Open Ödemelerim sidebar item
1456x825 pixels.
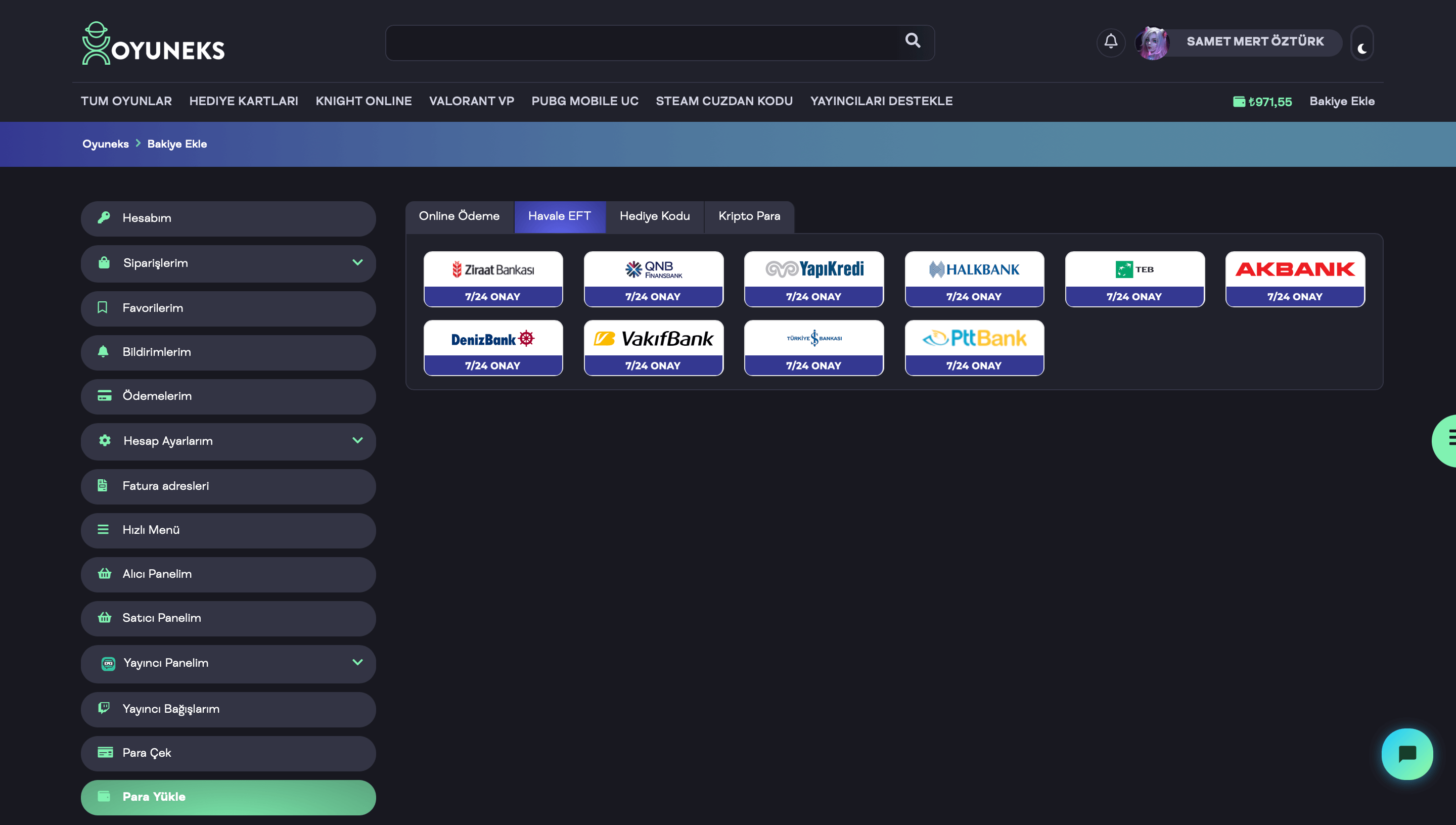click(229, 396)
